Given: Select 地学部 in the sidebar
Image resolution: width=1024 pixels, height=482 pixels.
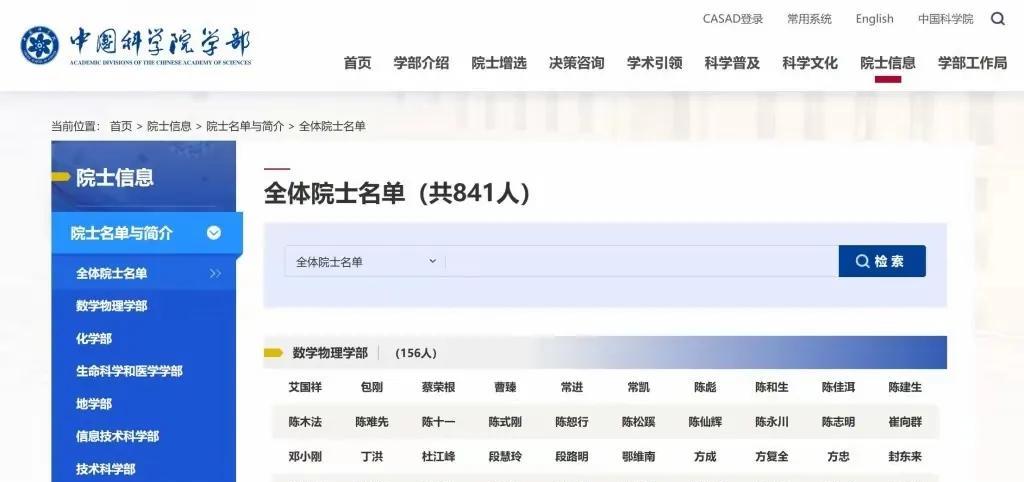Looking at the screenshot, I should click(93, 404).
